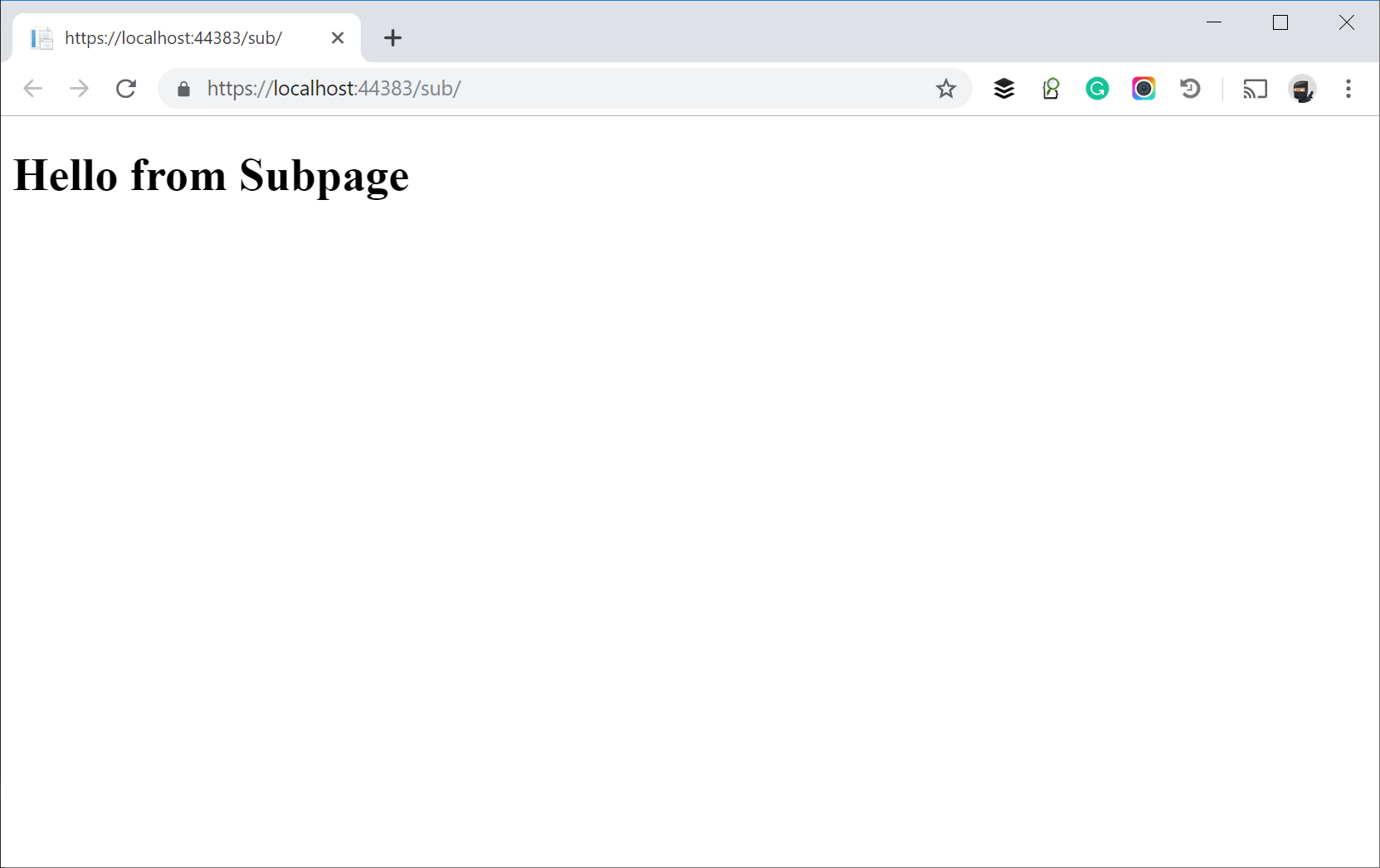The height and width of the screenshot is (868, 1380).
Task: Close the localhost subpage tab
Action: coord(337,37)
